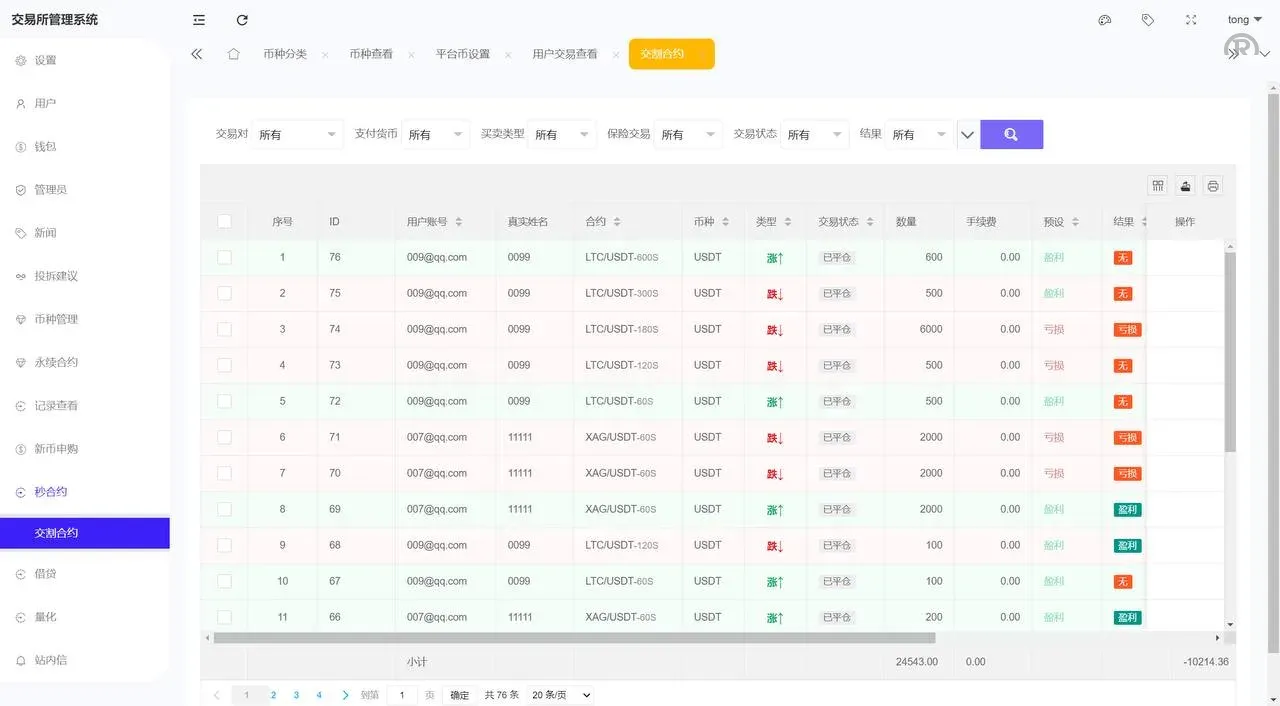Collapse the sidebar with the hamburger icon

[x=198, y=19]
